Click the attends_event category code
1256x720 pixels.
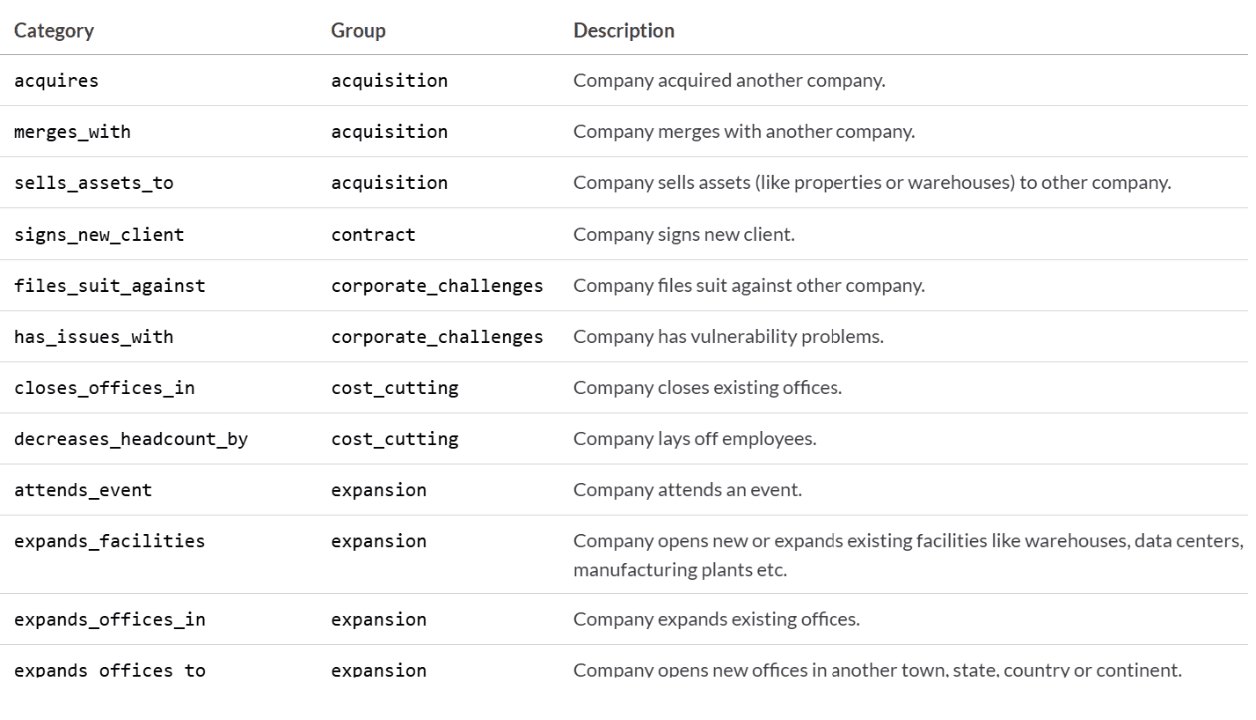[83, 490]
